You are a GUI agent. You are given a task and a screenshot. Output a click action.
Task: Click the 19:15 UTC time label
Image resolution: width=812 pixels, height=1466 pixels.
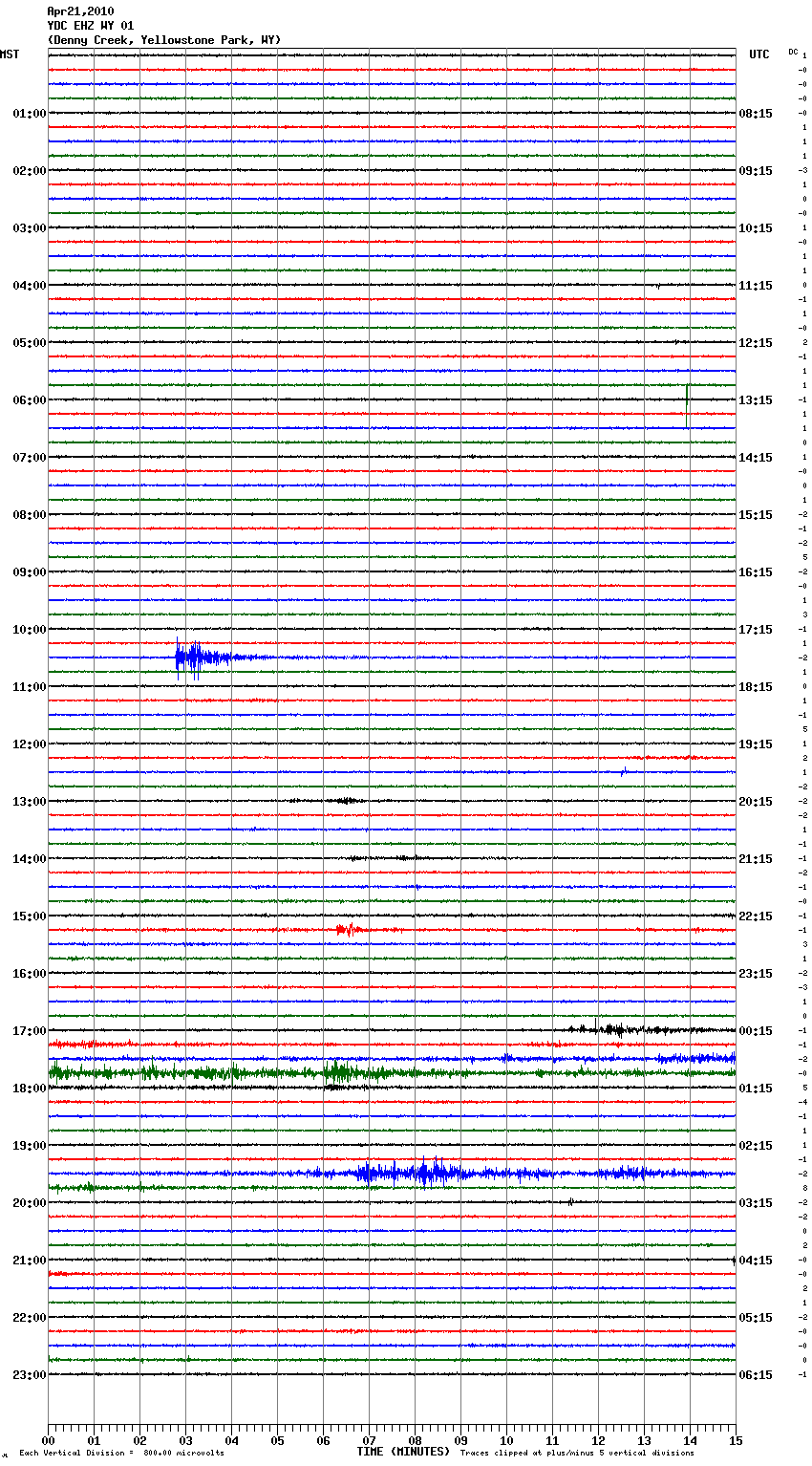click(756, 744)
